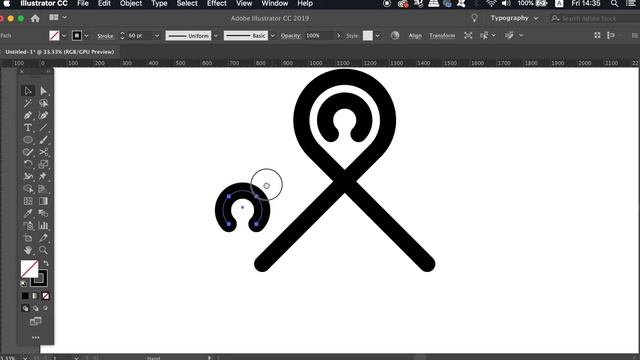This screenshot has width=640, height=360.
Task: Select the Blend tool
Action: tap(43, 213)
